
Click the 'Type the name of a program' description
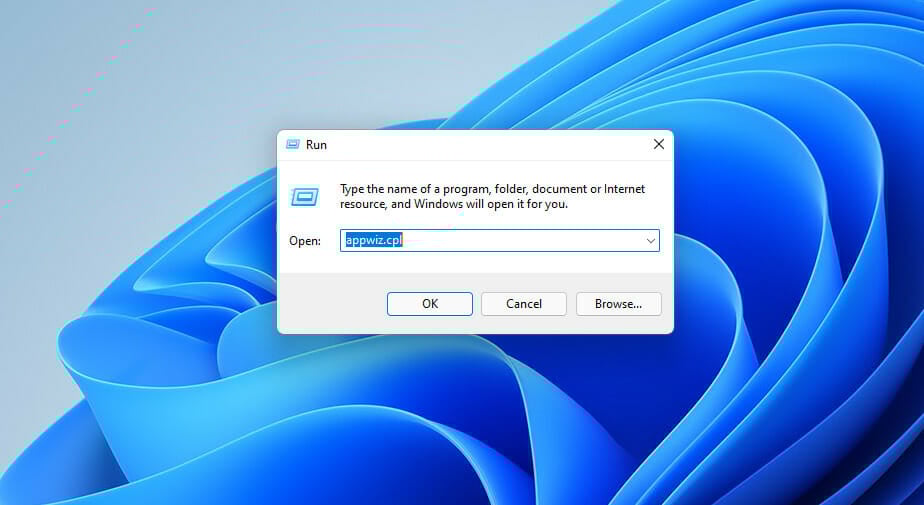[492, 196]
